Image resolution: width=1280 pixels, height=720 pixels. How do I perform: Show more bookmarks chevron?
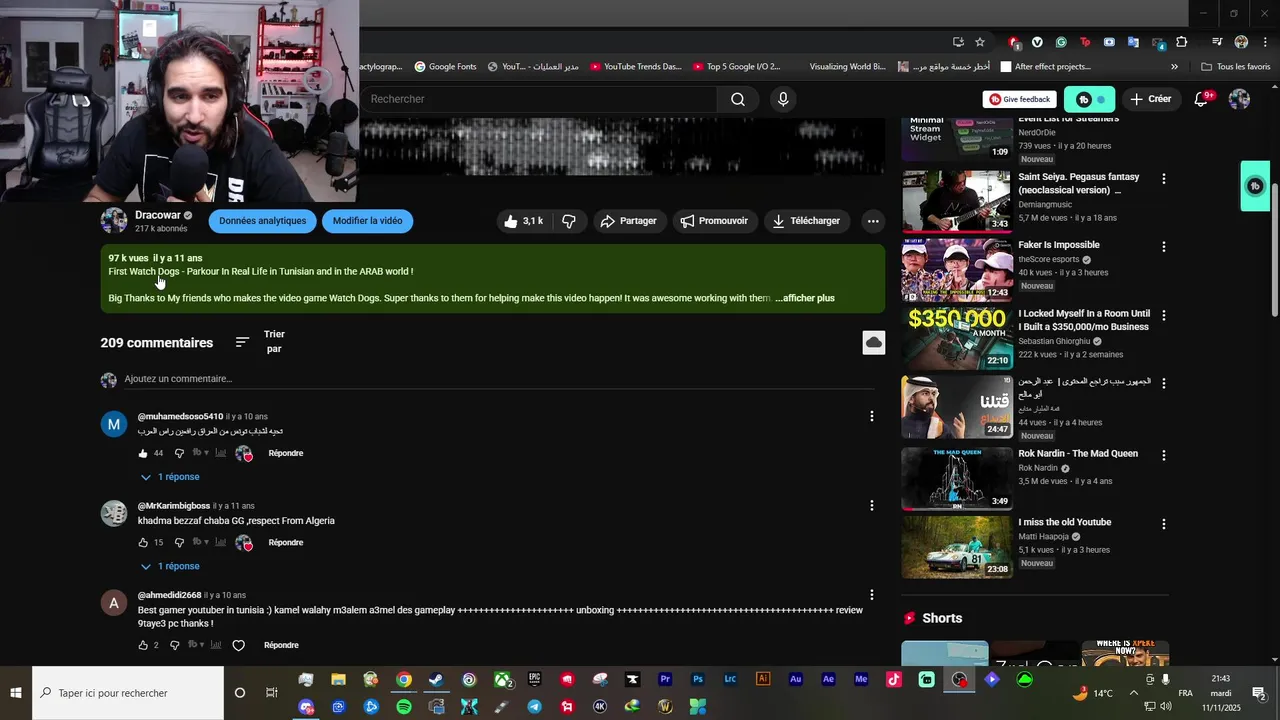click(1174, 67)
